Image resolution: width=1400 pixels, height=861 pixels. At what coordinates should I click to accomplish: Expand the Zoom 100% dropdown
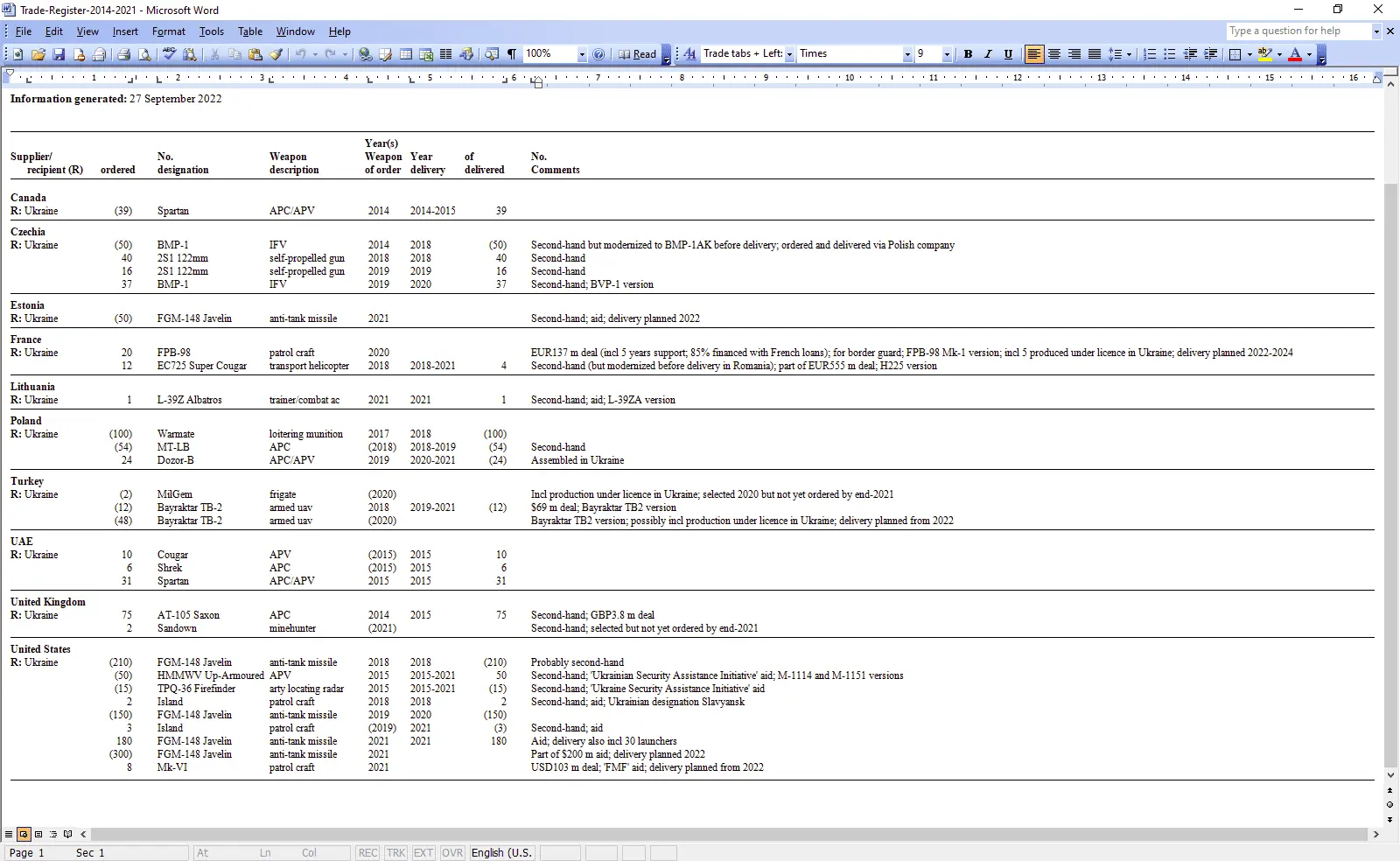tap(581, 54)
